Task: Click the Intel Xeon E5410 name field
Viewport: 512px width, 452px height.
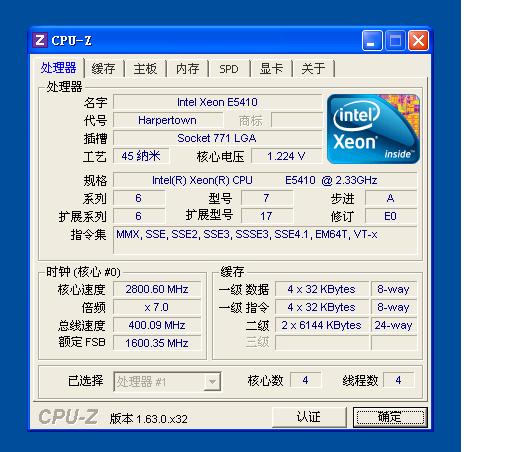Action: pos(217,102)
